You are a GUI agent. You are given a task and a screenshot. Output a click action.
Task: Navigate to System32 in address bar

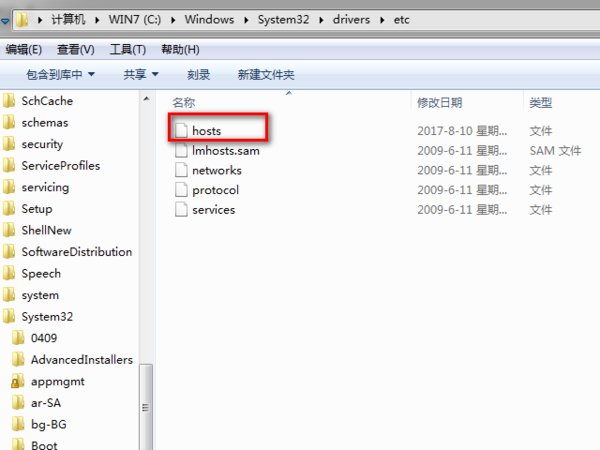pos(284,19)
